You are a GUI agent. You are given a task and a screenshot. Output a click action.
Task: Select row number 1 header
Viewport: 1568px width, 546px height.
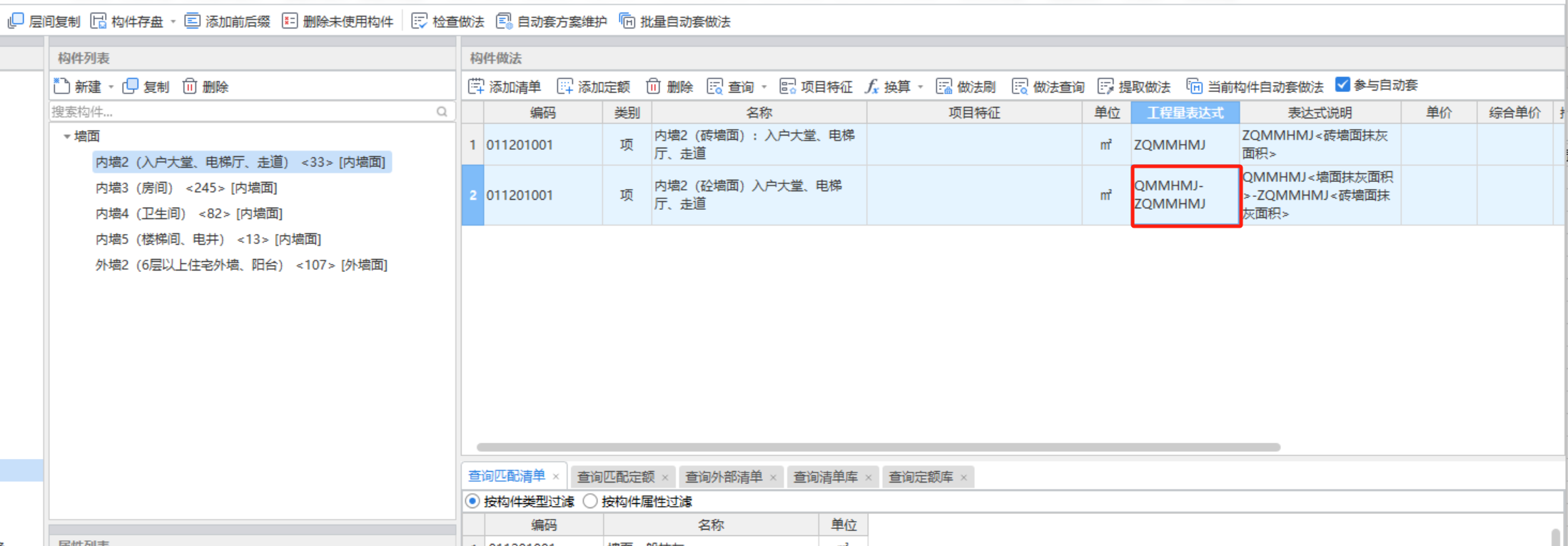click(x=472, y=145)
